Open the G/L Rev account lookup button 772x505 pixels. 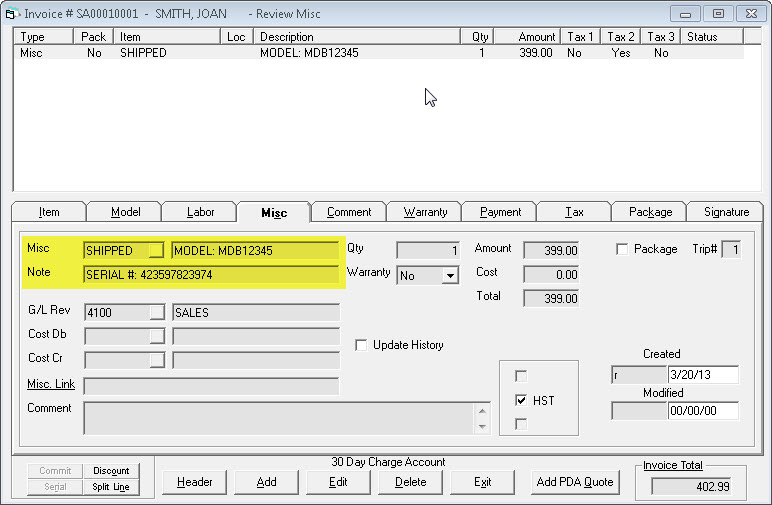[x=156, y=313]
